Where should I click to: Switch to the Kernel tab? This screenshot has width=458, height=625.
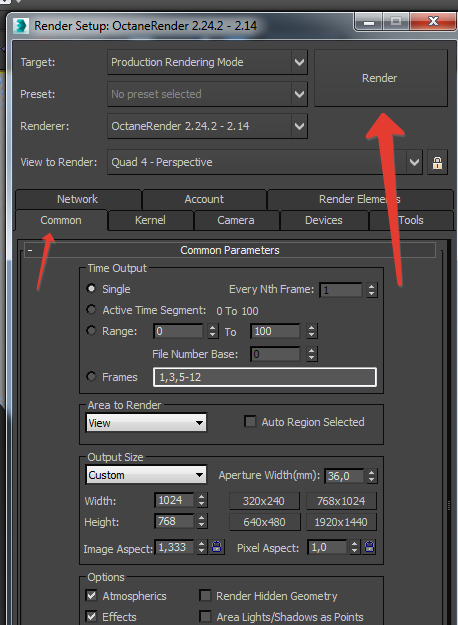coord(150,220)
